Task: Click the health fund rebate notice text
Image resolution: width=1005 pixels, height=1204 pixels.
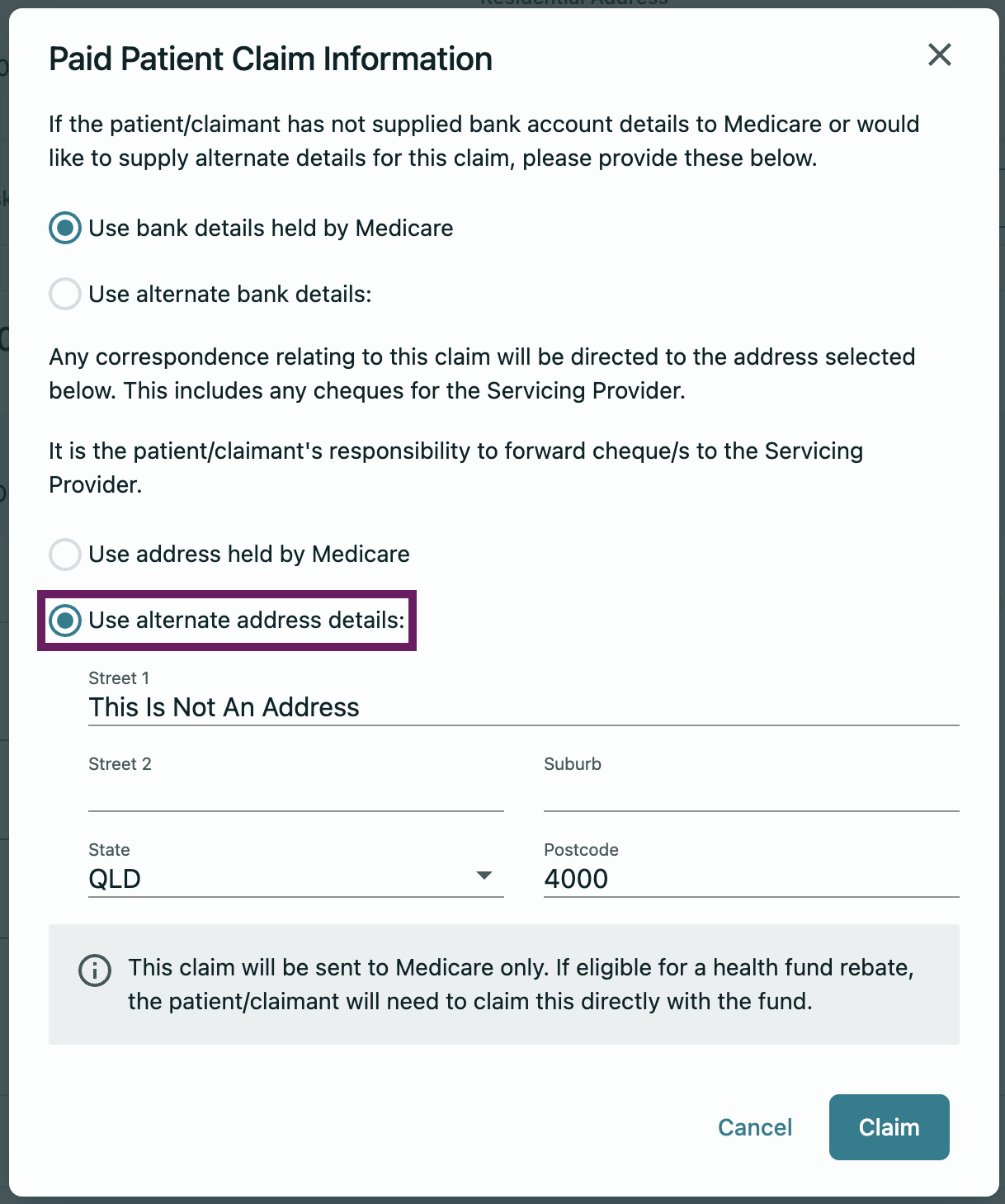Action: click(x=520, y=984)
